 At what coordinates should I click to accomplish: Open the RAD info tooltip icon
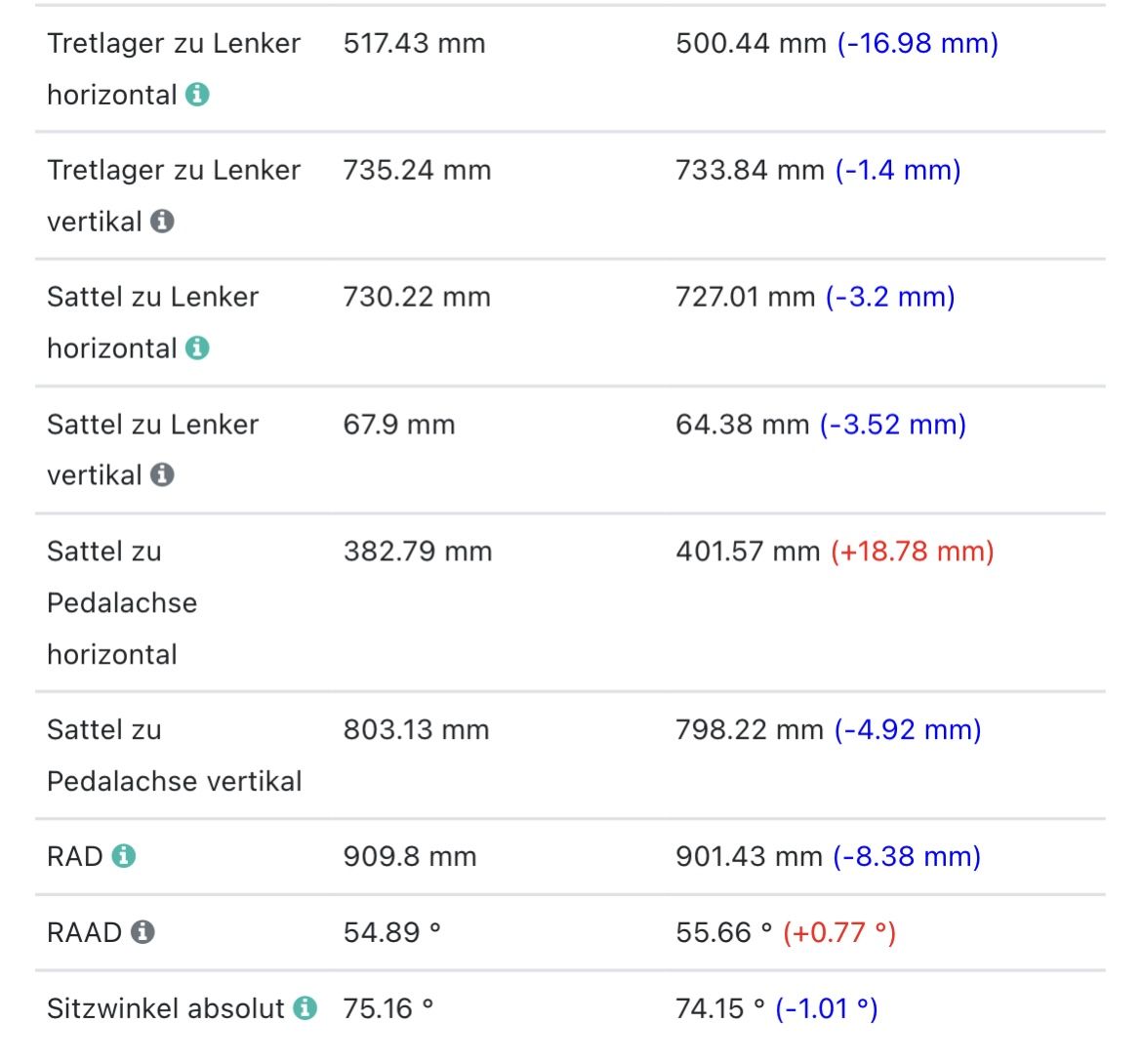coord(123,856)
